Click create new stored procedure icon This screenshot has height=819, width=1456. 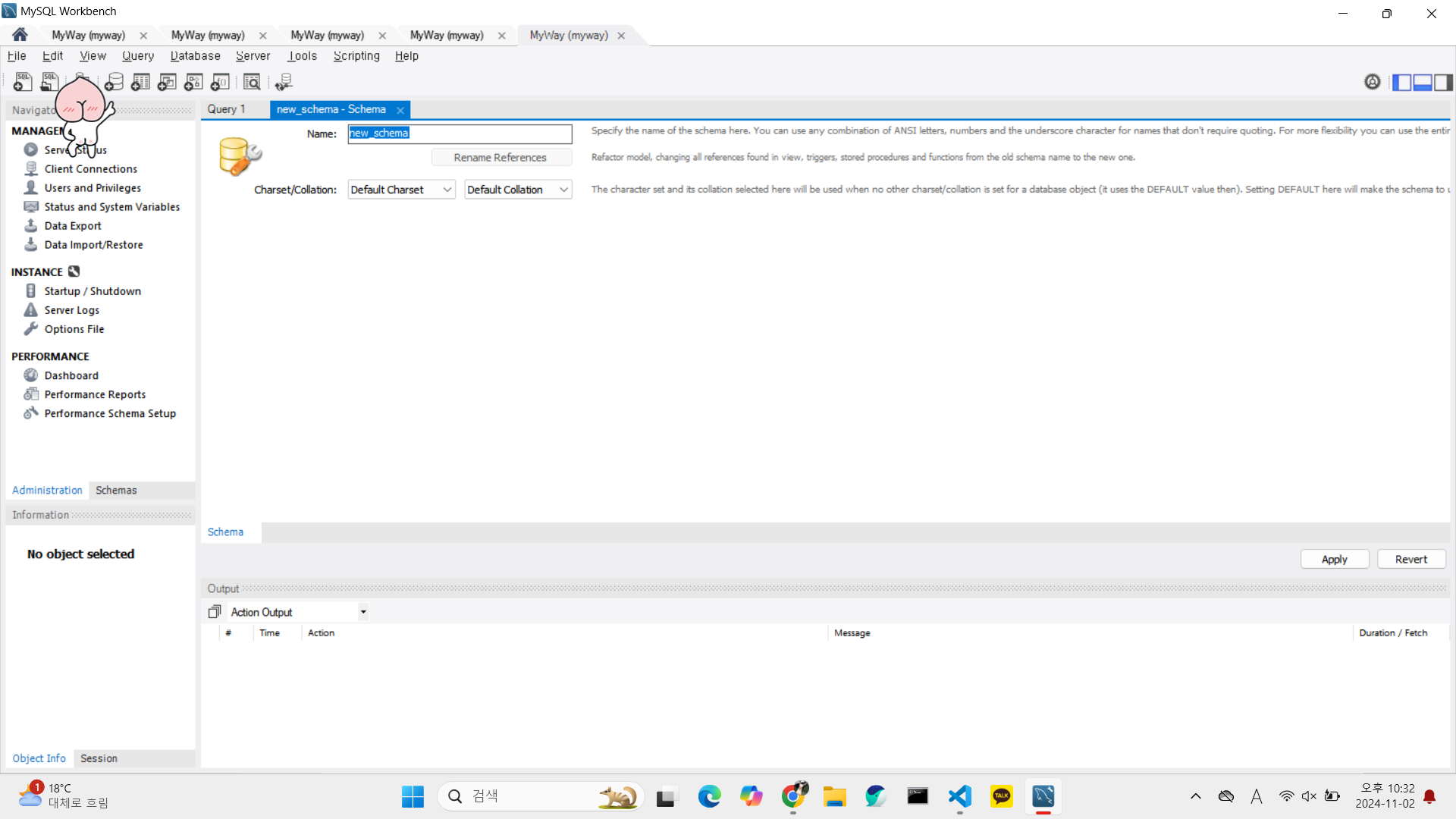coord(194,82)
